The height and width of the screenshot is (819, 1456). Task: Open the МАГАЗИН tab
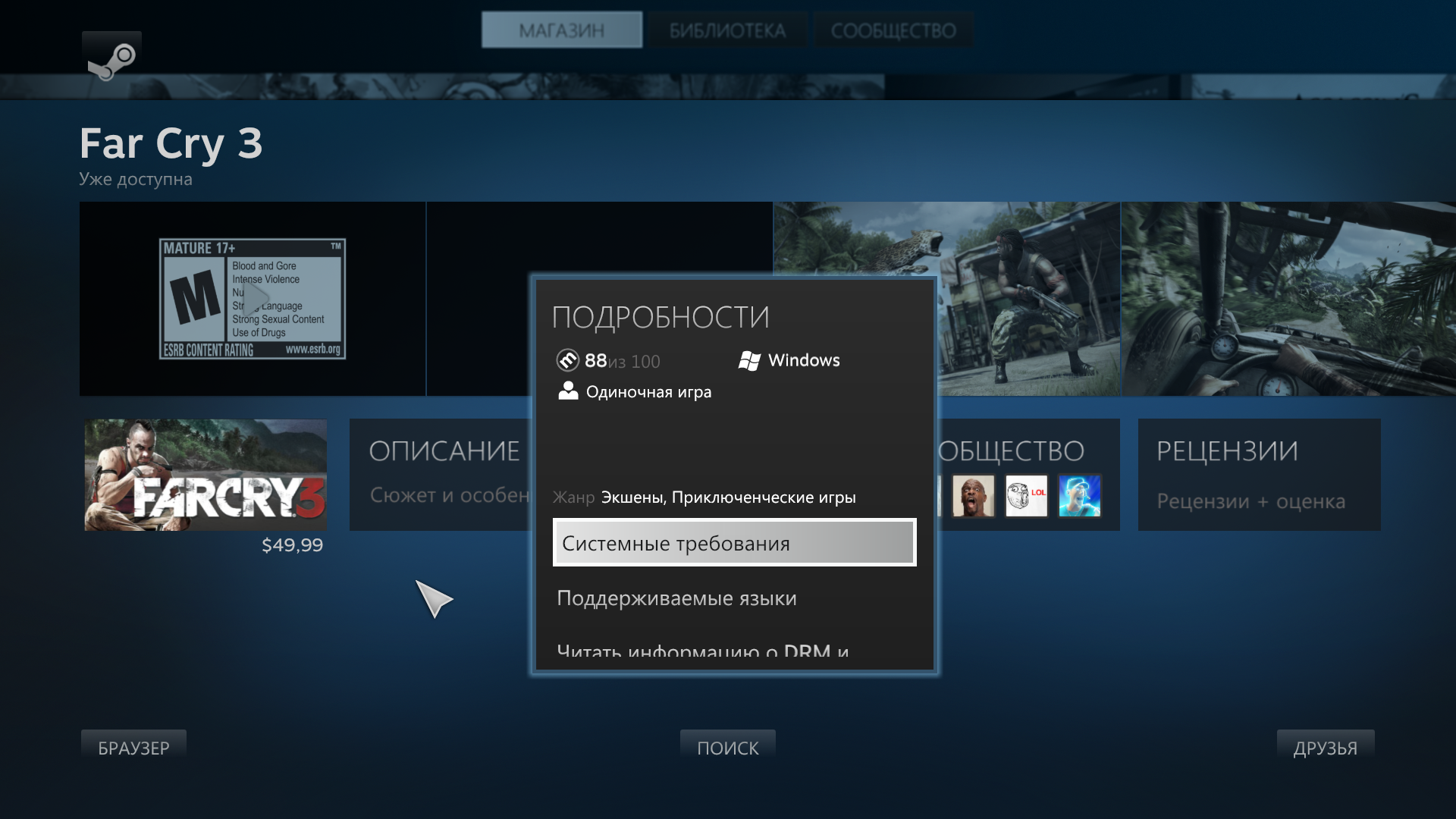[562, 30]
